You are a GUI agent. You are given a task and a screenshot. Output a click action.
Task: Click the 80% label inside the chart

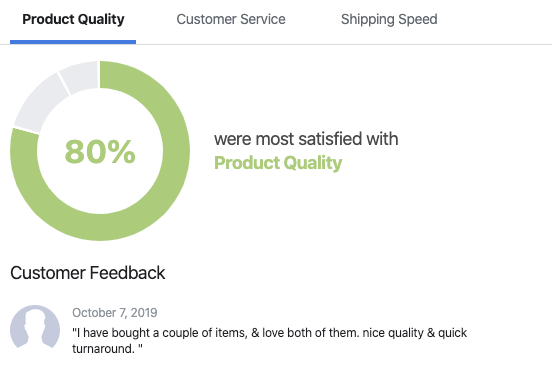[100, 152]
